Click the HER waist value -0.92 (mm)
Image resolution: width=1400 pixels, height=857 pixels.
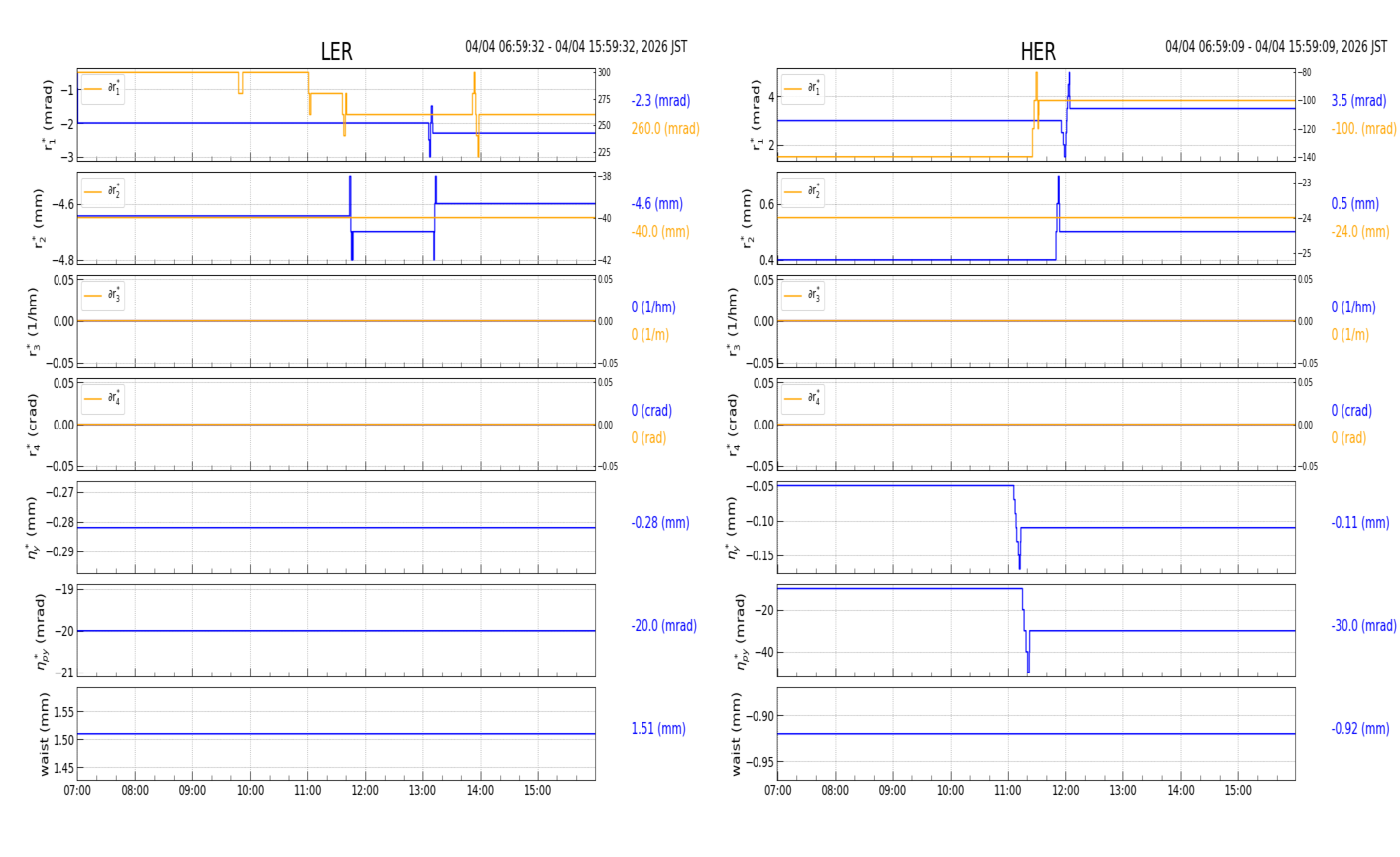click(x=1359, y=729)
